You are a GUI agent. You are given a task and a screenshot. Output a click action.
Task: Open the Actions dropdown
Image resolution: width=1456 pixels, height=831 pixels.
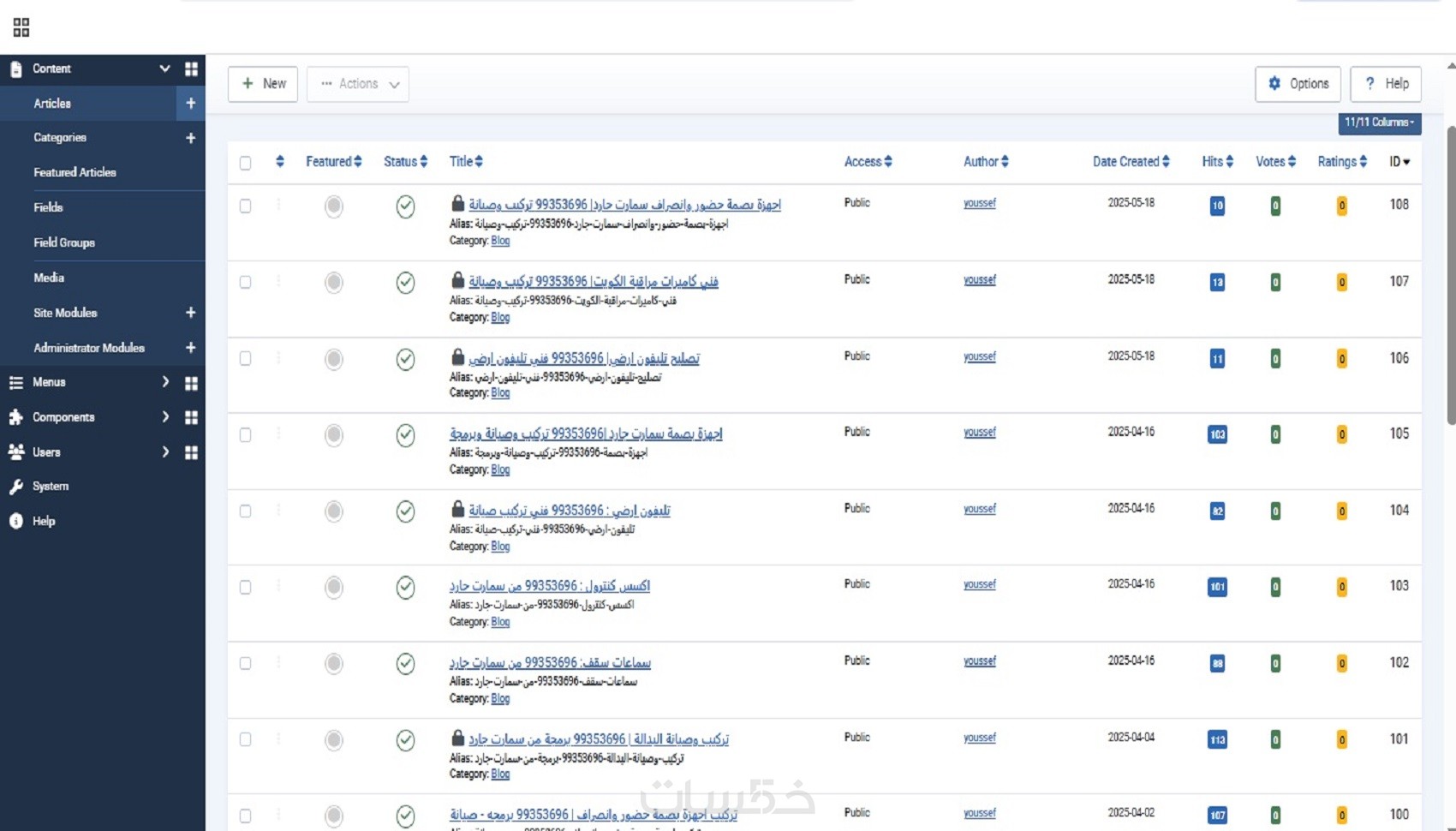(358, 84)
